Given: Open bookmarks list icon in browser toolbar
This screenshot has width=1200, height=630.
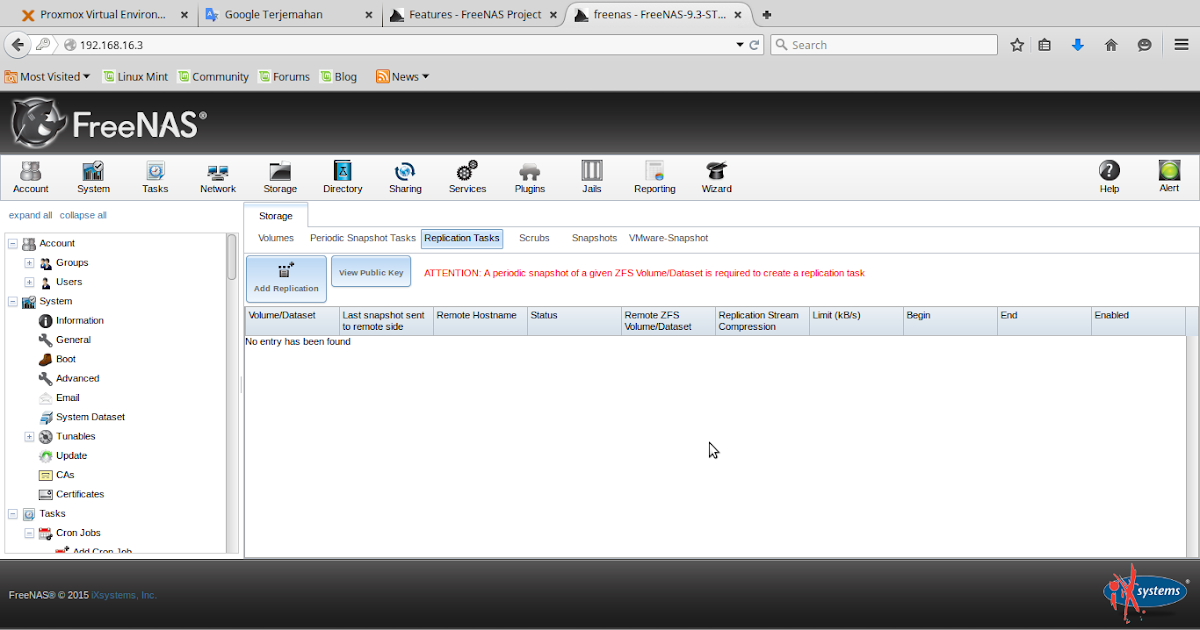Looking at the screenshot, I should click(x=1044, y=45).
